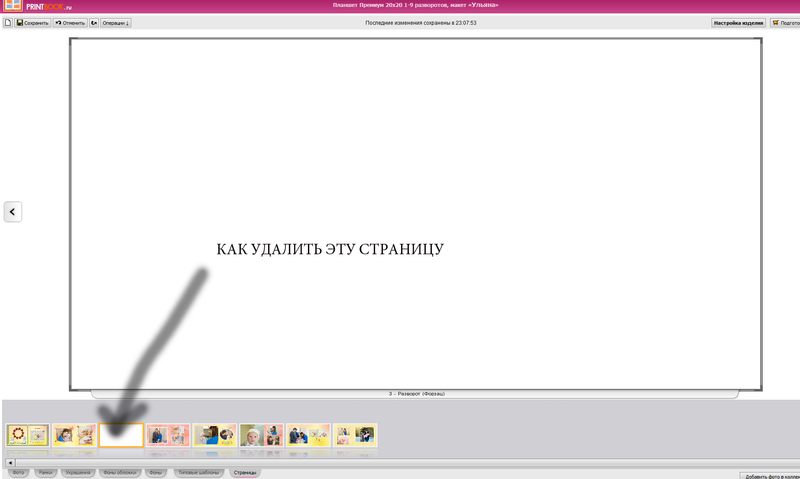Click the new document page icon
The image size is (800, 479).
tap(8, 22)
